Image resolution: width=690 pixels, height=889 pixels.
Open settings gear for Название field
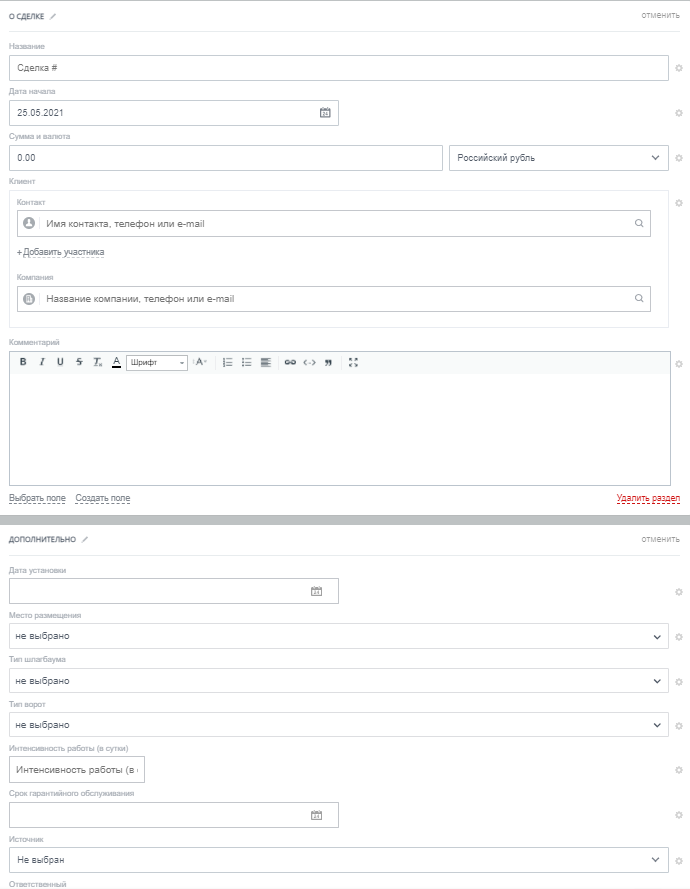678,69
